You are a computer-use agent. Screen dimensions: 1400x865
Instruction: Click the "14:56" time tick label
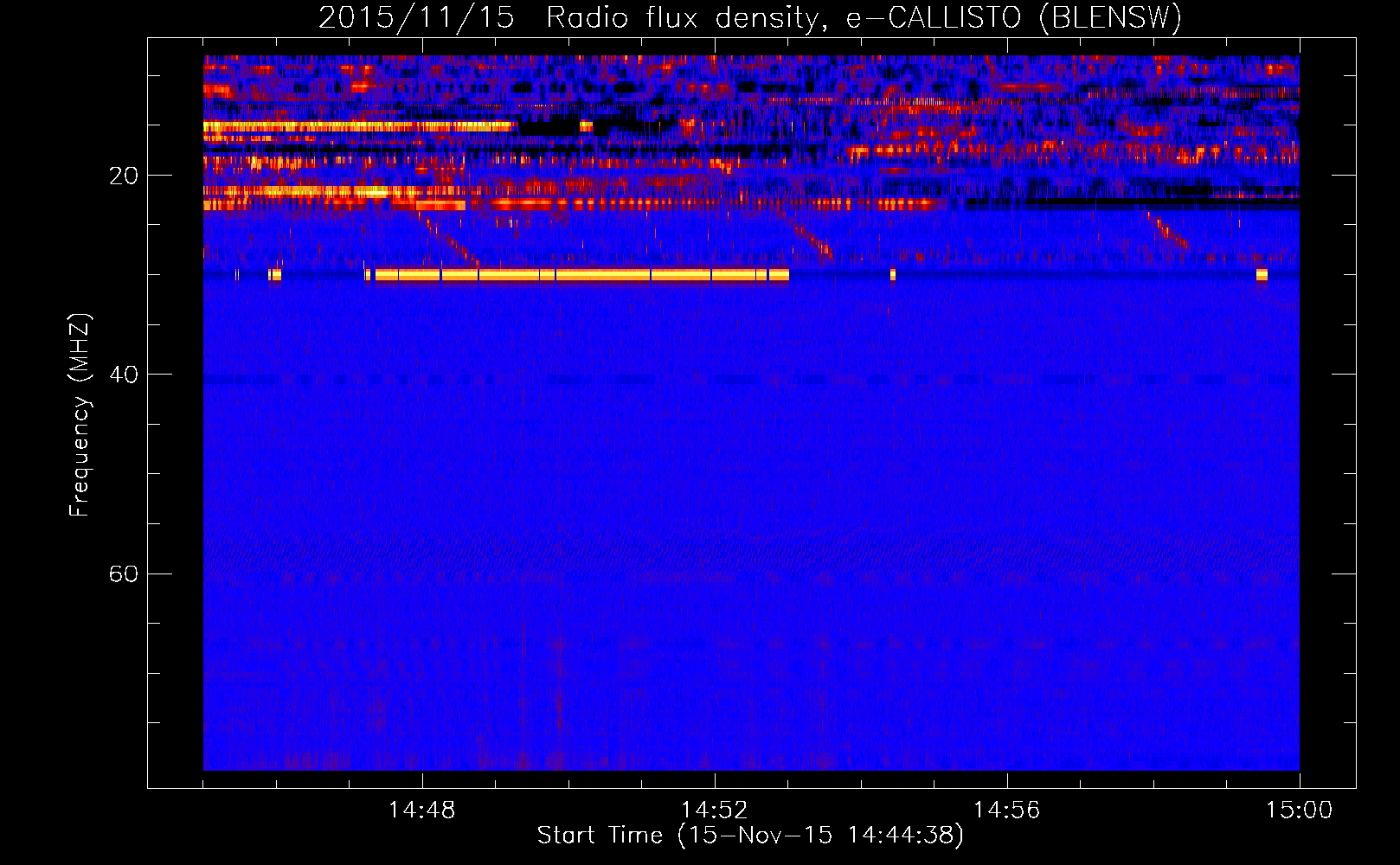point(1007,811)
